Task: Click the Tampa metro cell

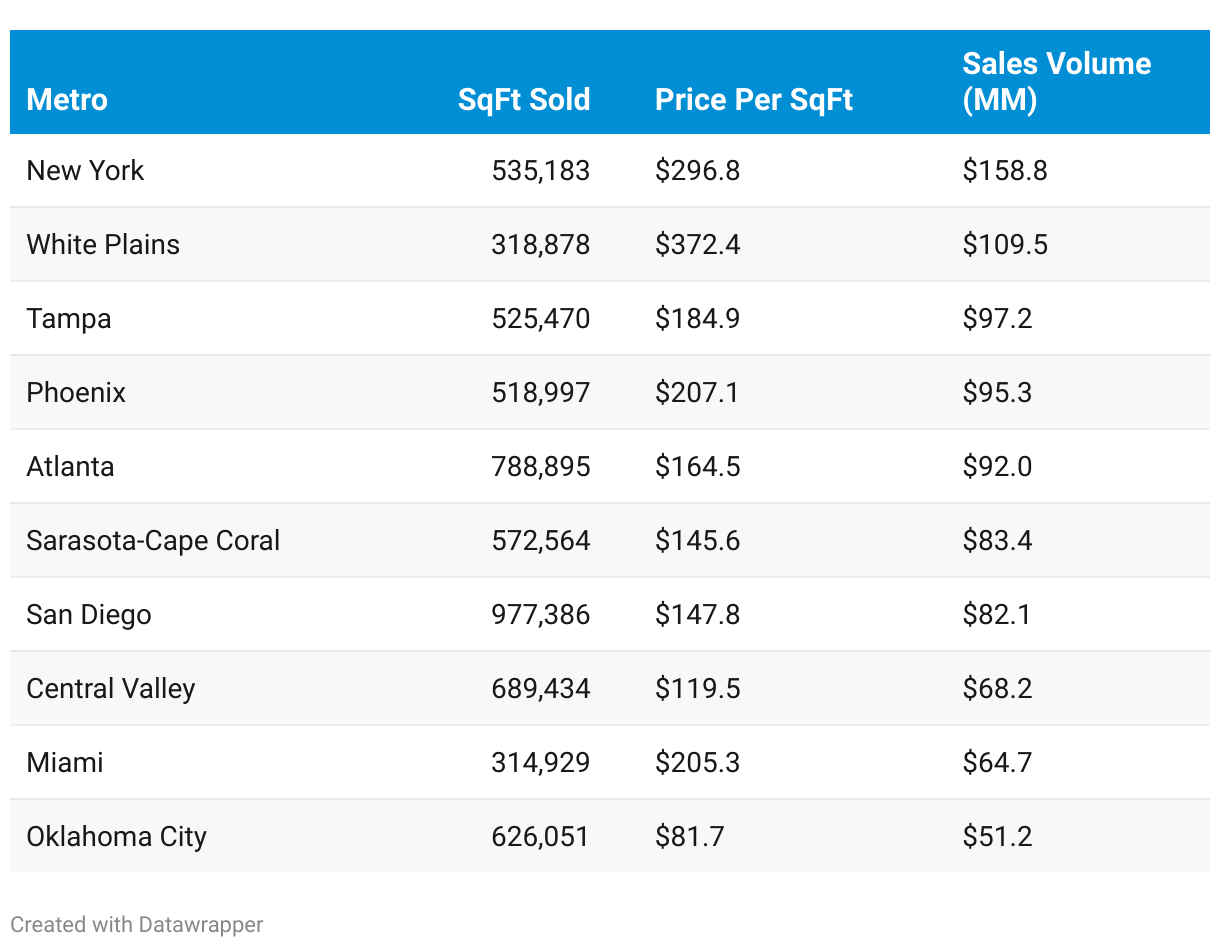Action: (69, 319)
